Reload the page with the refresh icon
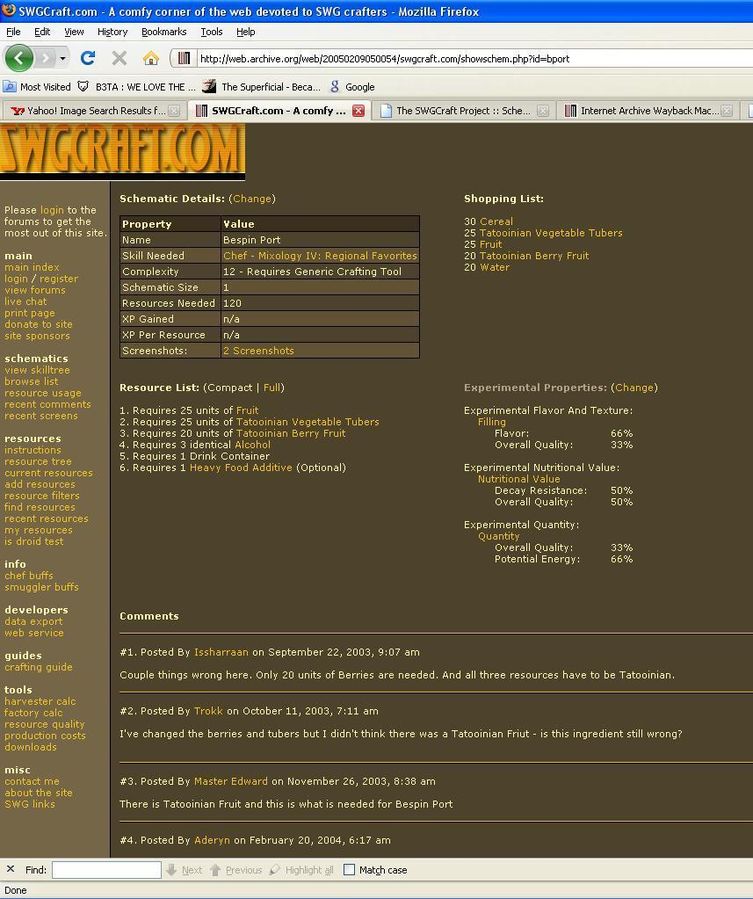Viewport: 753px width, 899px height. pyautogui.click(x=88, y=58)
